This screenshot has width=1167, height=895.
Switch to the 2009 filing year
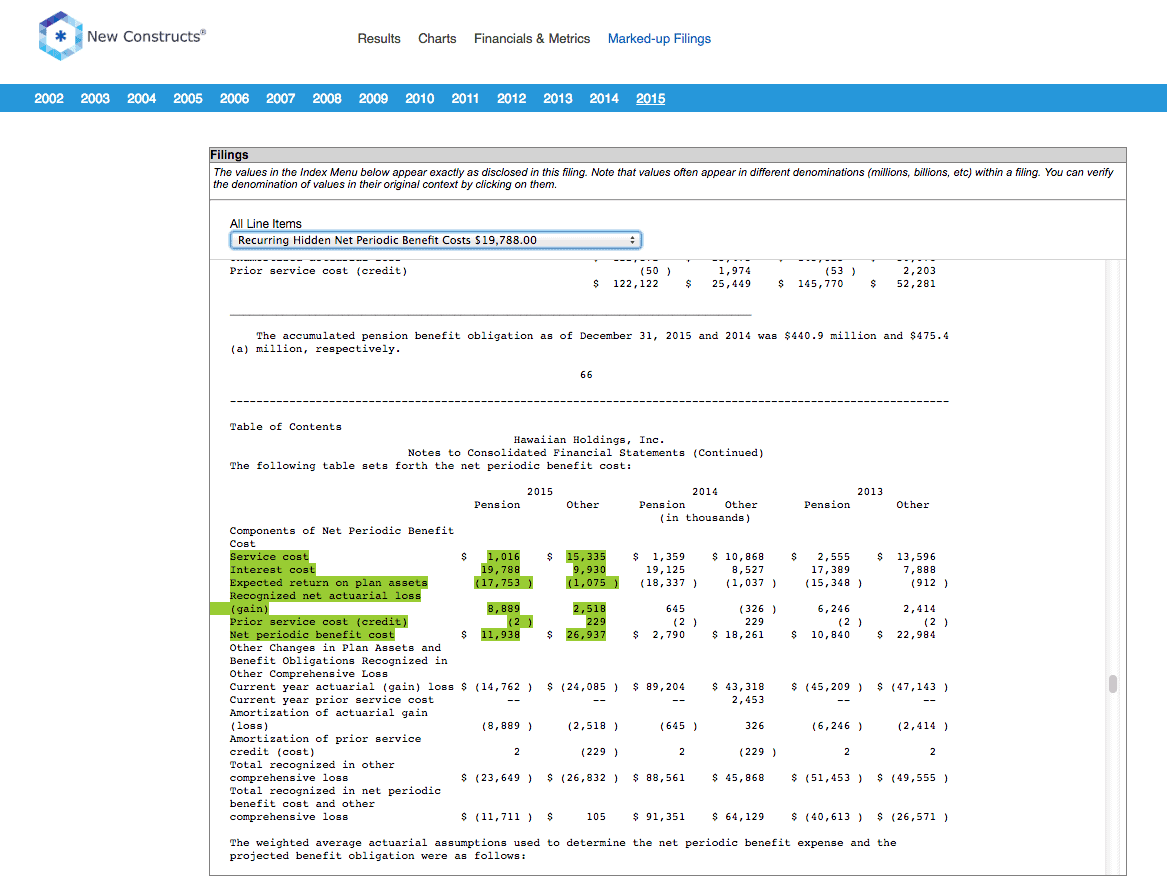374,98
